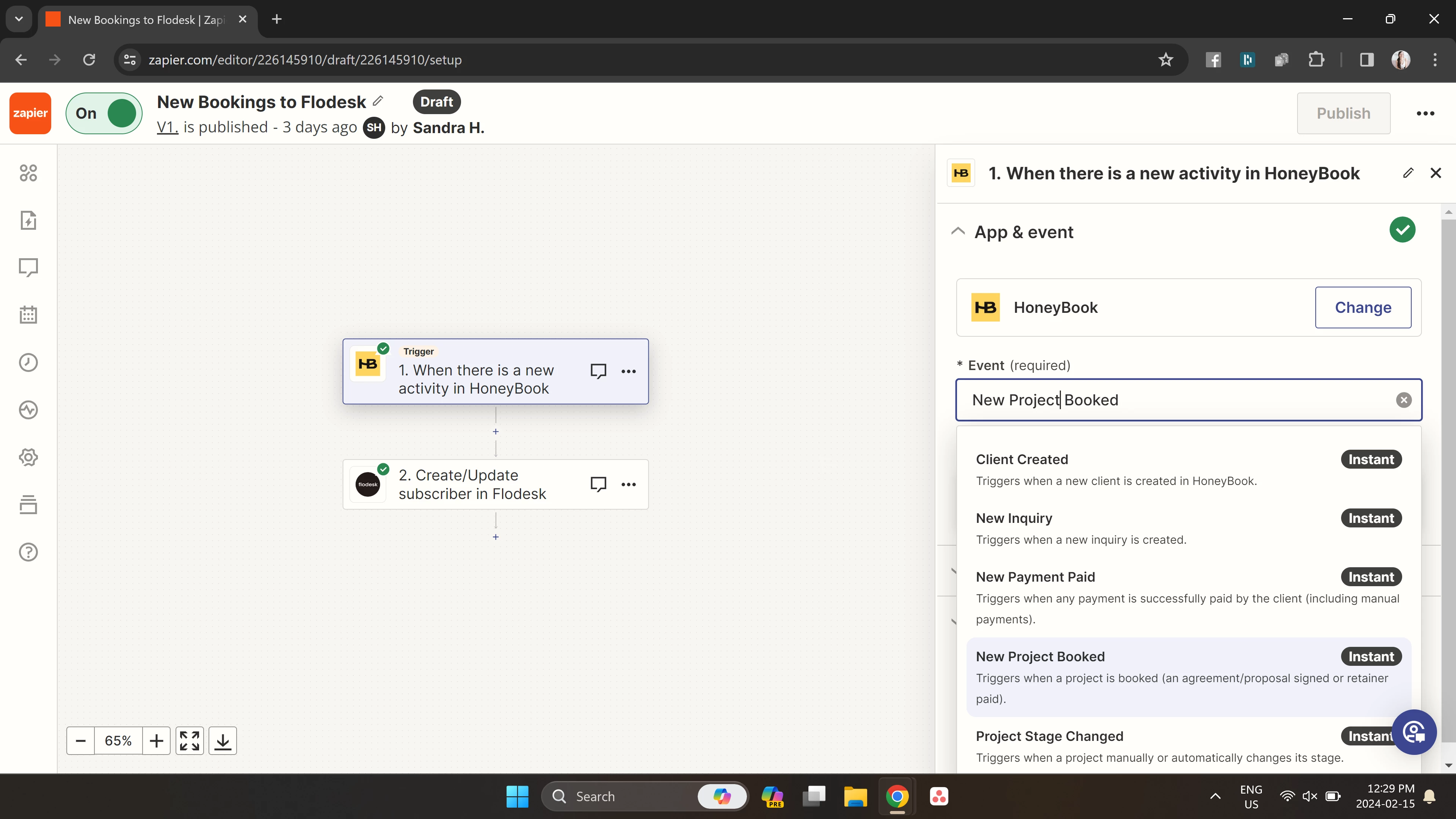The height and width of the screenshot is (819, 1456).
Task: Collapse the App & event section
Action: pyautogui.click(x=958, y=231)
